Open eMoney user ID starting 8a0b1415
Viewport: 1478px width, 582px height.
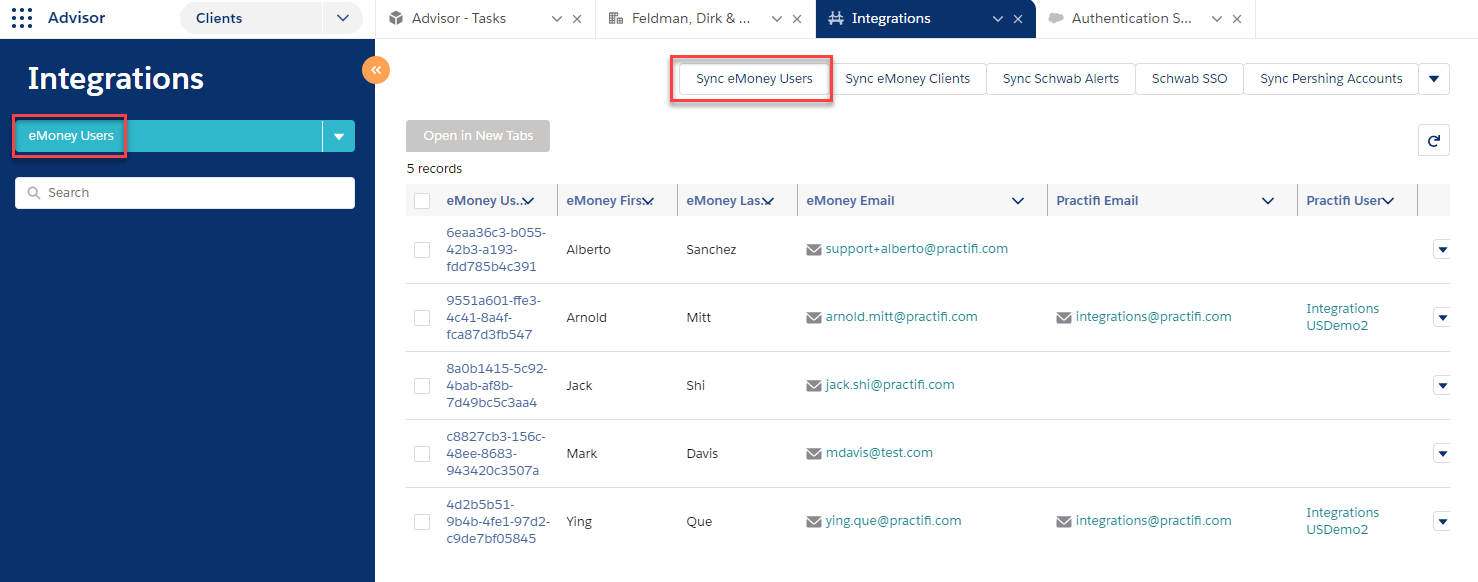tap(496, 386)
